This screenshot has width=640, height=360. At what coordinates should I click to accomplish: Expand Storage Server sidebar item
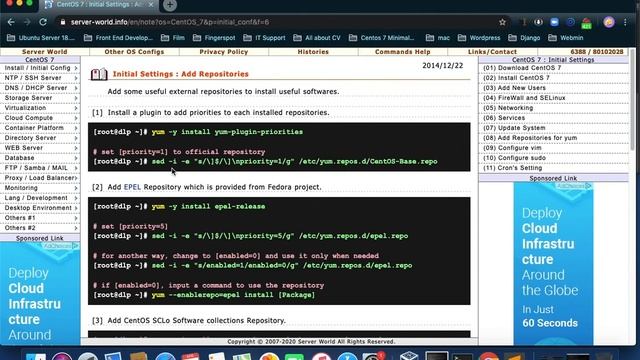pyautogui.click(x=40, y=98)
